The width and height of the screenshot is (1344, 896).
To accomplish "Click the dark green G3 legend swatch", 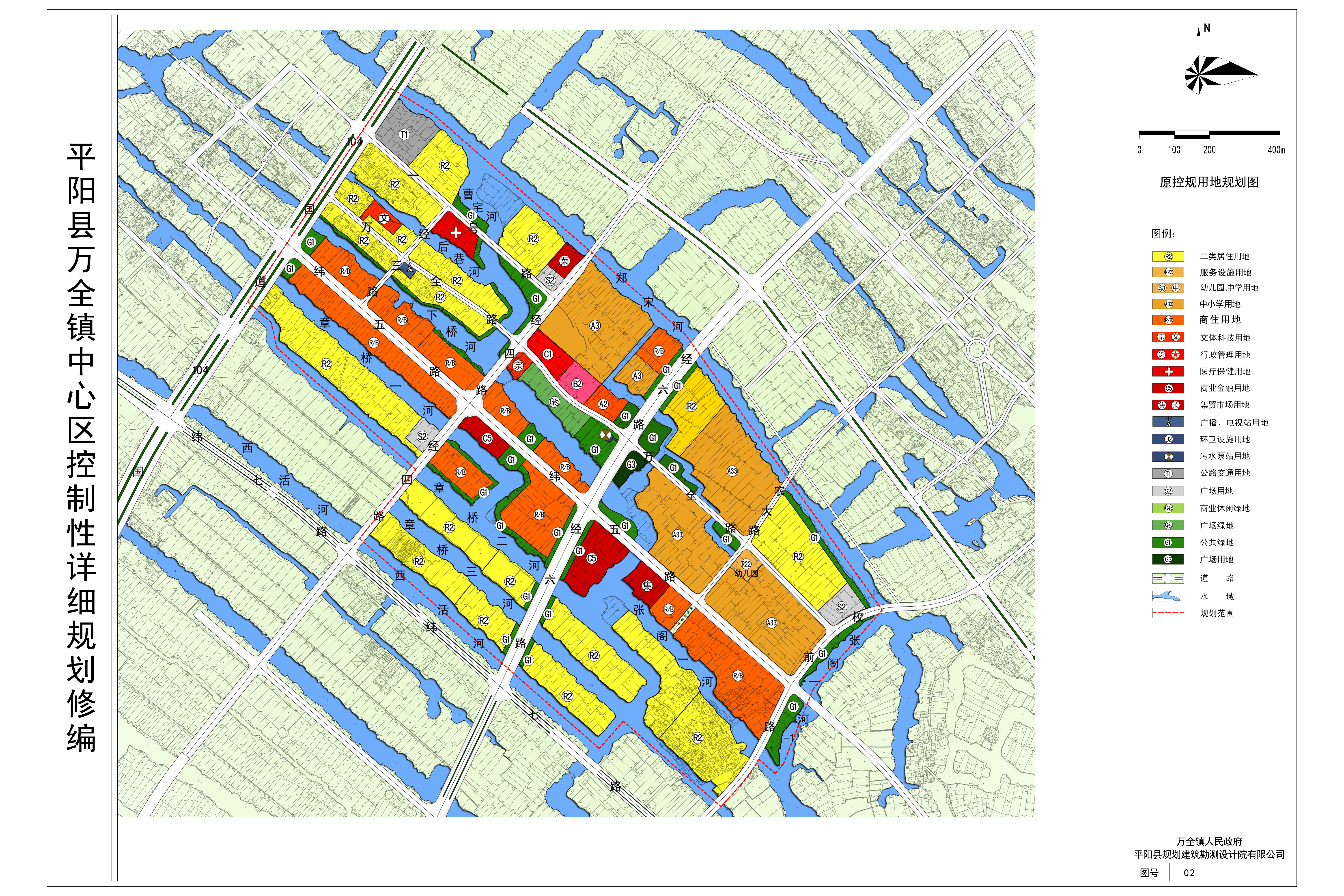I will coord(1168,559).
